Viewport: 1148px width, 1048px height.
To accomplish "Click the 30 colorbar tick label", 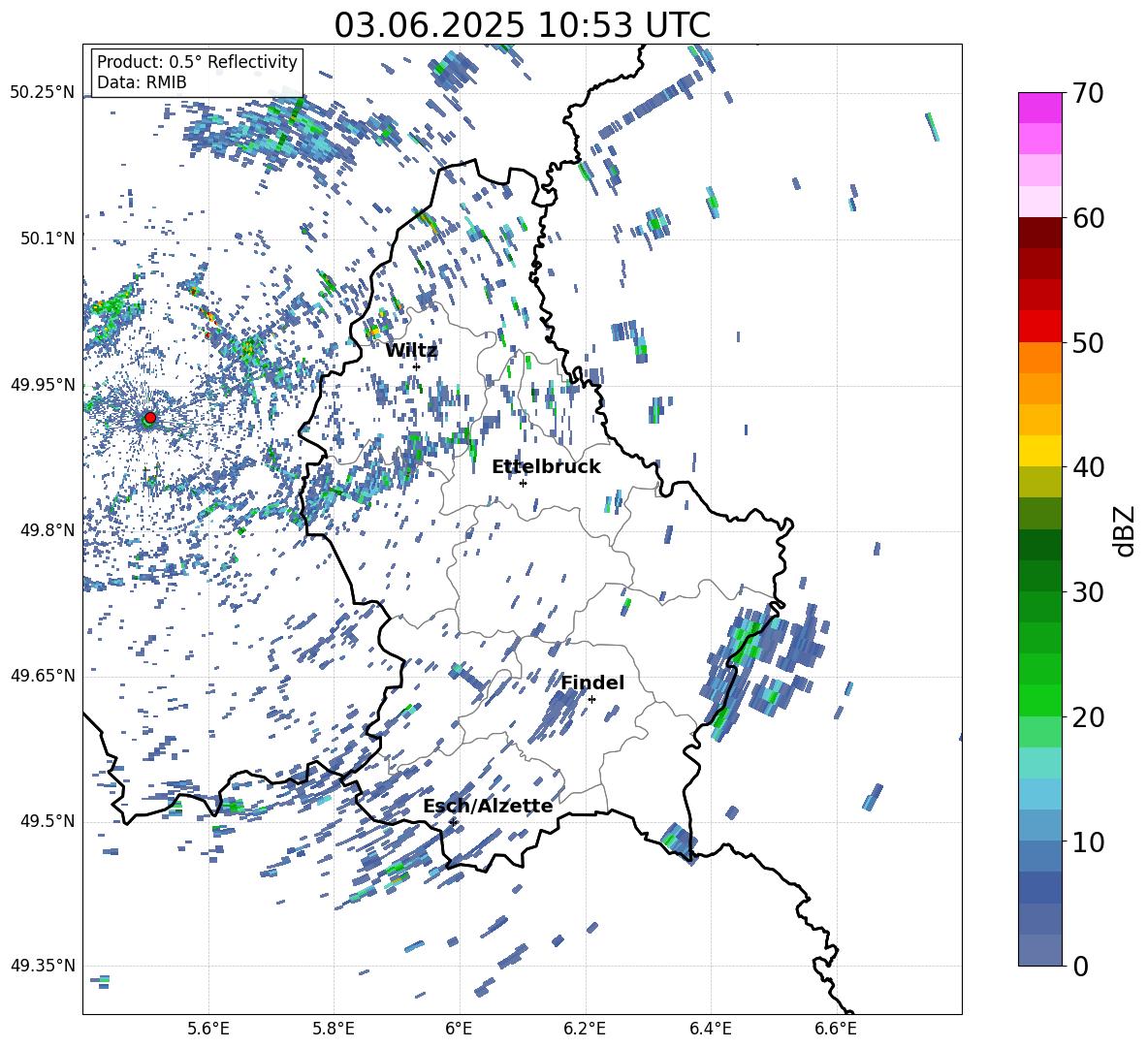I will pos(1088,592).
